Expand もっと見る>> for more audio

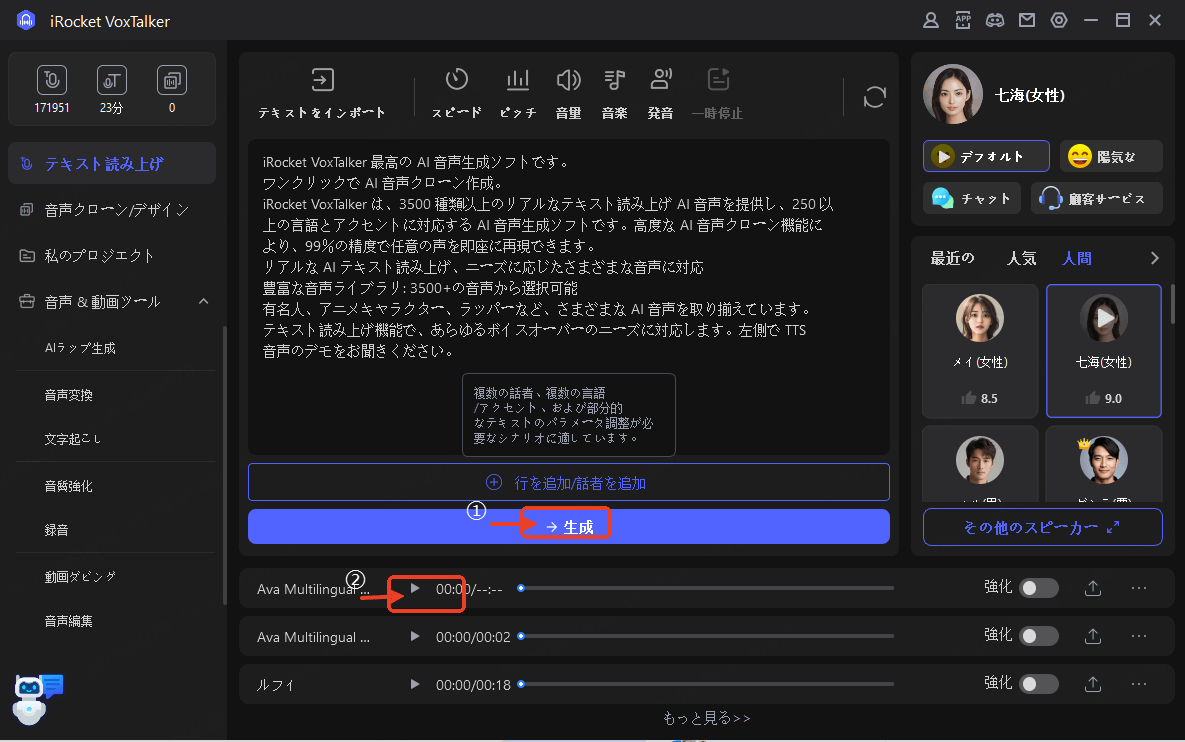coord(707,718)
